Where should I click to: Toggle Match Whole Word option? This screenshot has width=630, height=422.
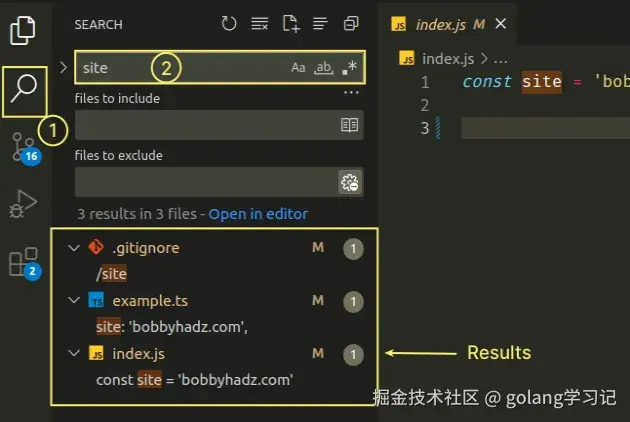(x=323, y=68)
